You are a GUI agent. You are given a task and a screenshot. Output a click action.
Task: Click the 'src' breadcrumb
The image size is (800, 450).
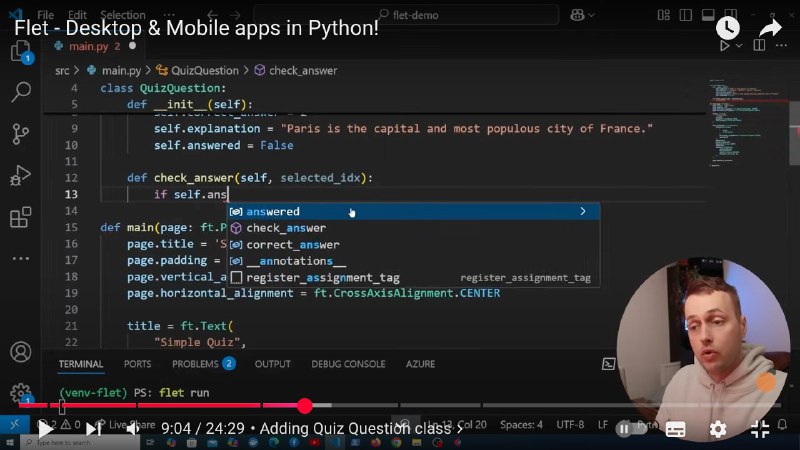pos(62,70)
